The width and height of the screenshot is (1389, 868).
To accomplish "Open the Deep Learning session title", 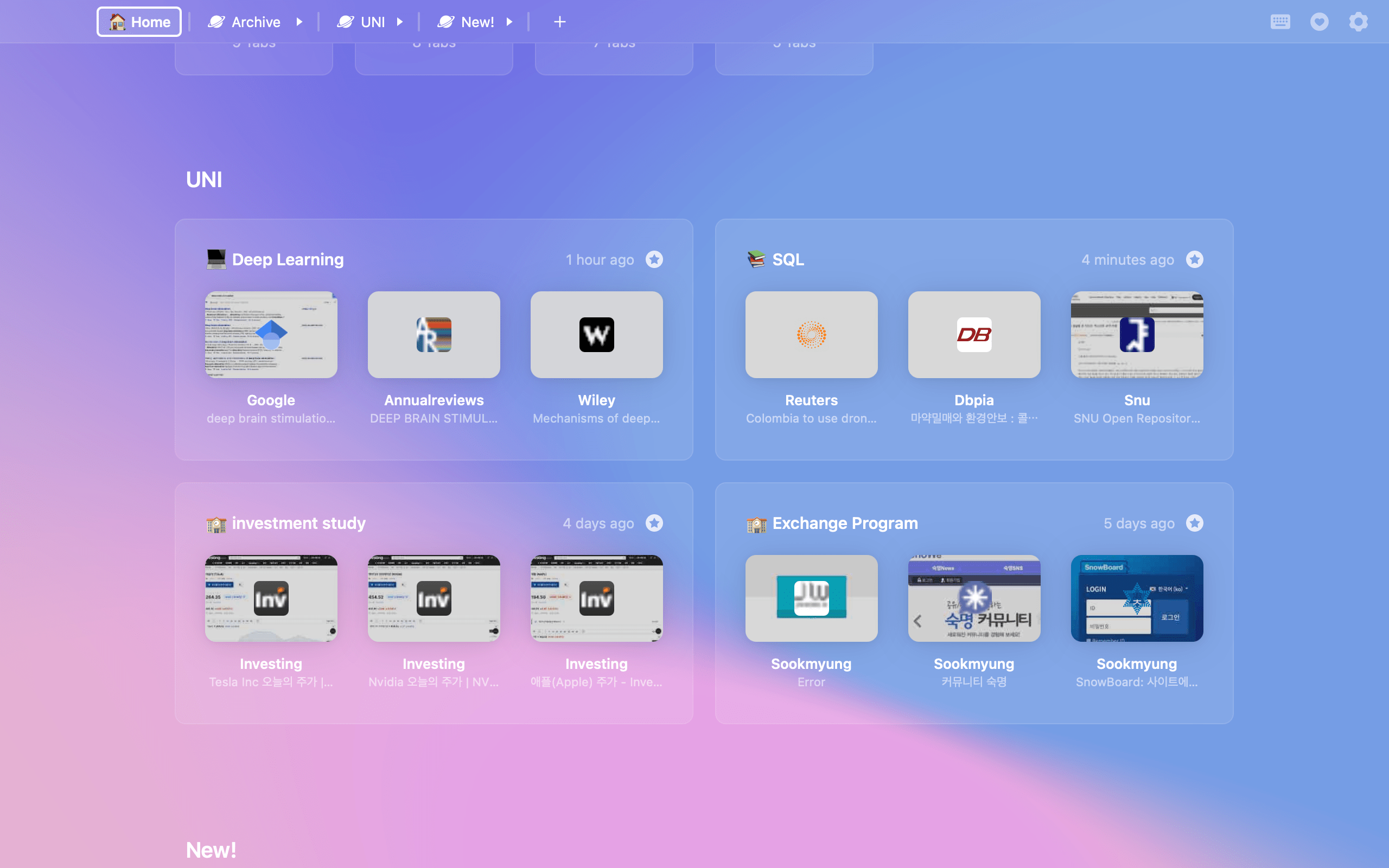I will coord(288,259).
